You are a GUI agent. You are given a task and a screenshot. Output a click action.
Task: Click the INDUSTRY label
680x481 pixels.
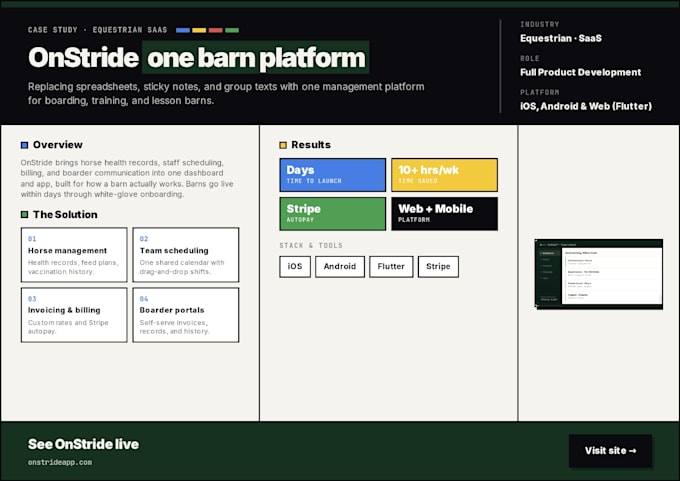click(x=539, y=24)
